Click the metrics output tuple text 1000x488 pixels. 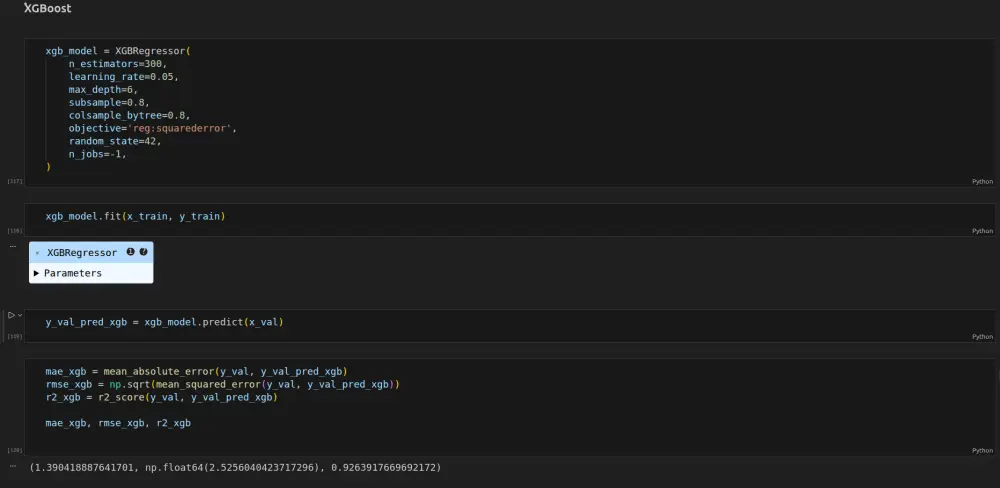coord(235,467)
